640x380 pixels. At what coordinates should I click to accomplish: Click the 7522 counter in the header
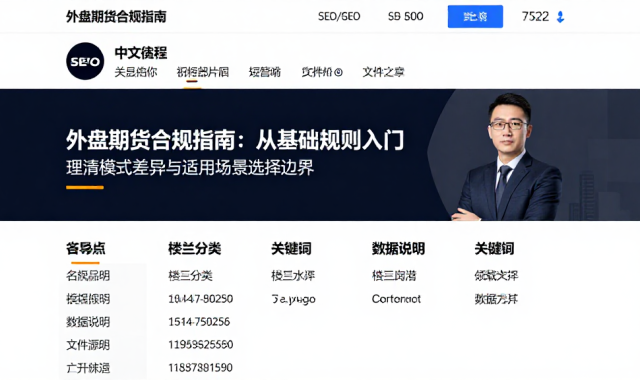[535, 16]
